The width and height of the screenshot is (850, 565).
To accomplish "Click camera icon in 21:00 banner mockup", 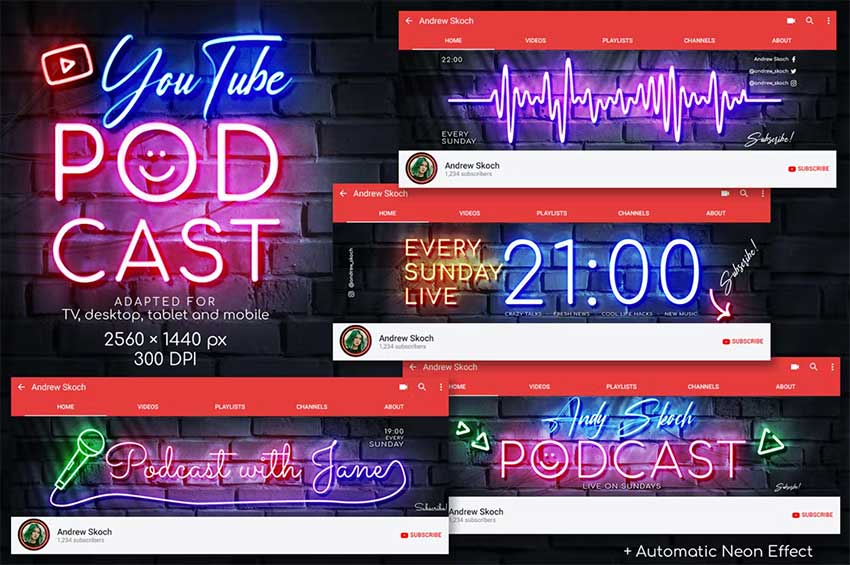I will click(x=725, y=193).
